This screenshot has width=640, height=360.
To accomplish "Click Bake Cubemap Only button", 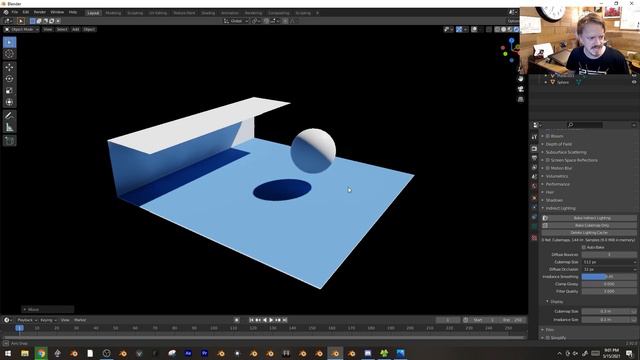I will click(589, 225).
